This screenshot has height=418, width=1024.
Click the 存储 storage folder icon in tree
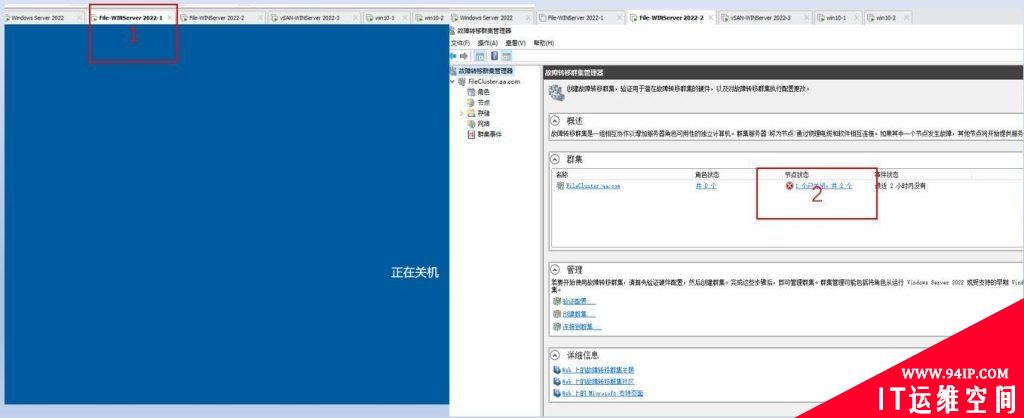click(x=472, y=113)
